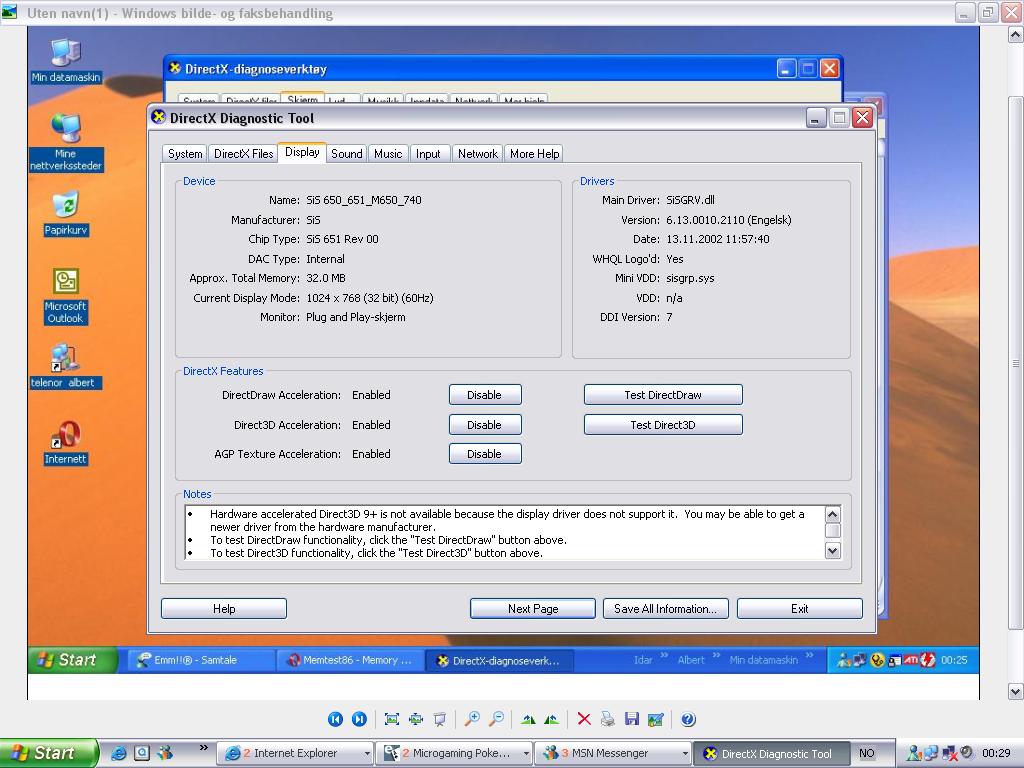Click the picture viewer scroll up arrow
Viewport: 1024px width, 768px height.
tap(1016, 35)
